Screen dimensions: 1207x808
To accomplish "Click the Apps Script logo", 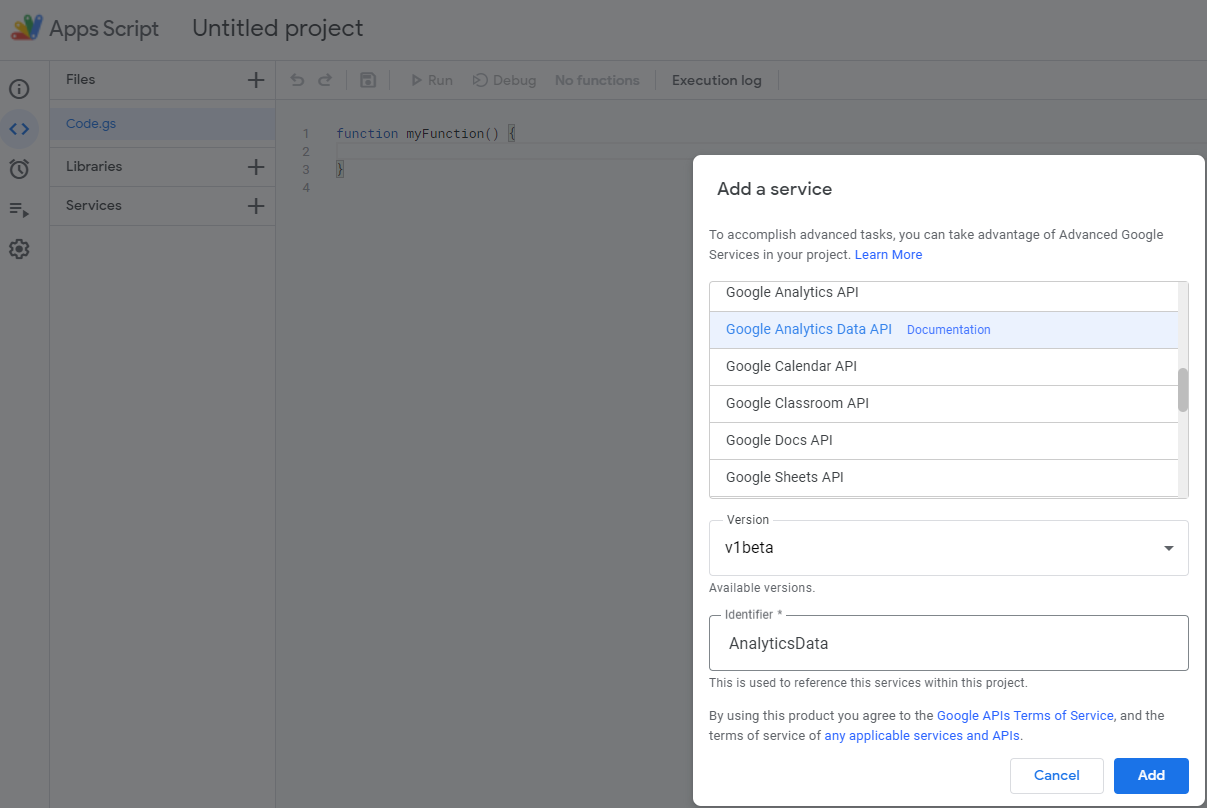I will [x=27, y=28].
